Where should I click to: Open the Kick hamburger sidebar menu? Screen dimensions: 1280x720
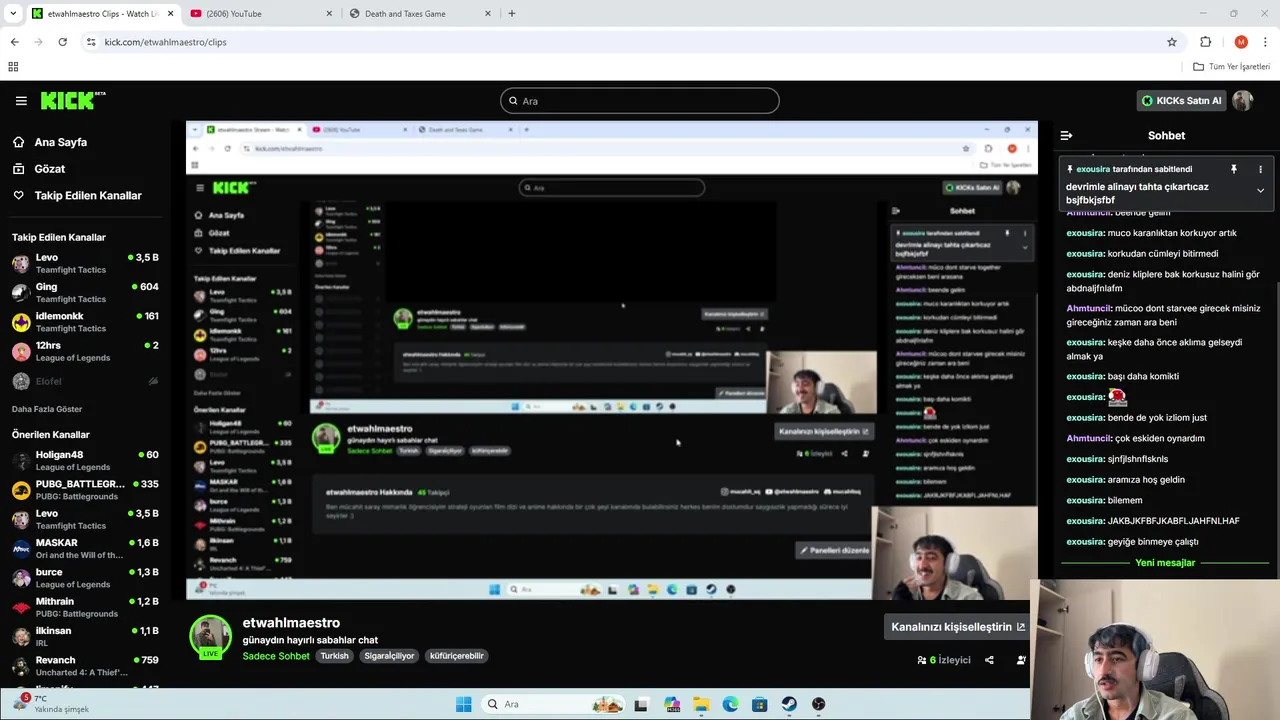coord(21,101)
